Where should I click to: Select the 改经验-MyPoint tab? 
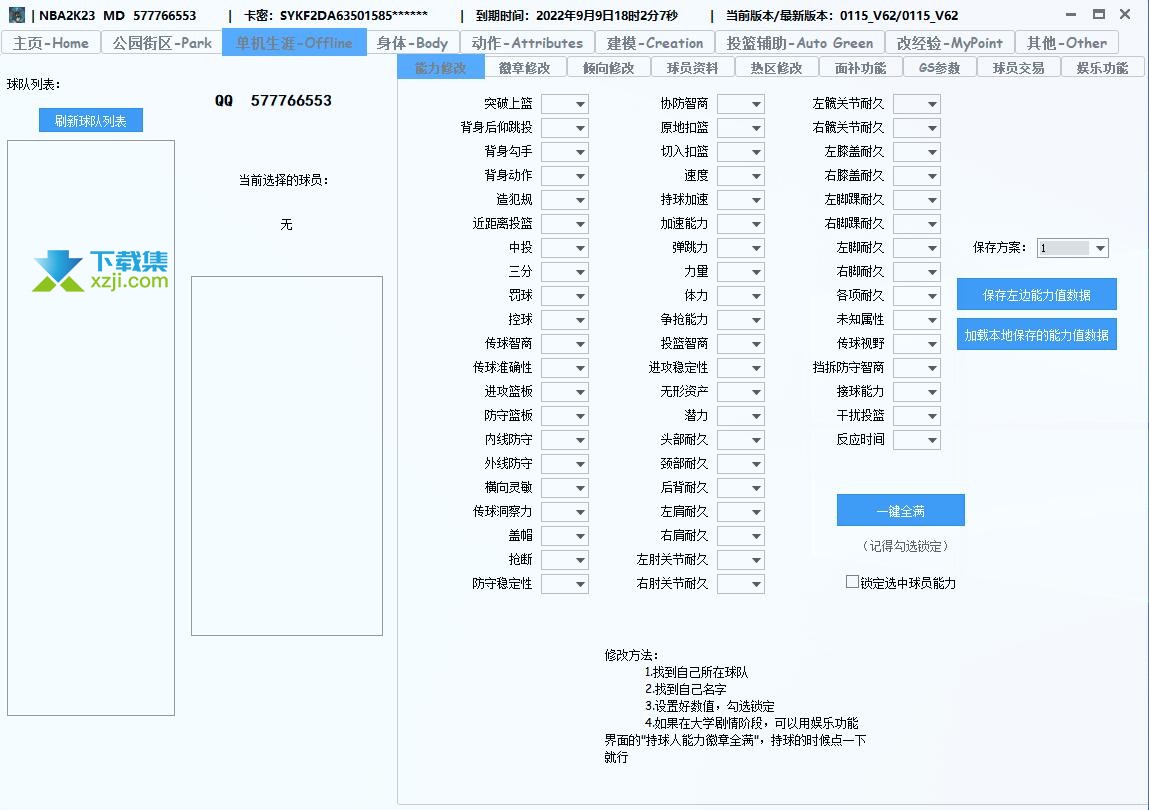950,43
